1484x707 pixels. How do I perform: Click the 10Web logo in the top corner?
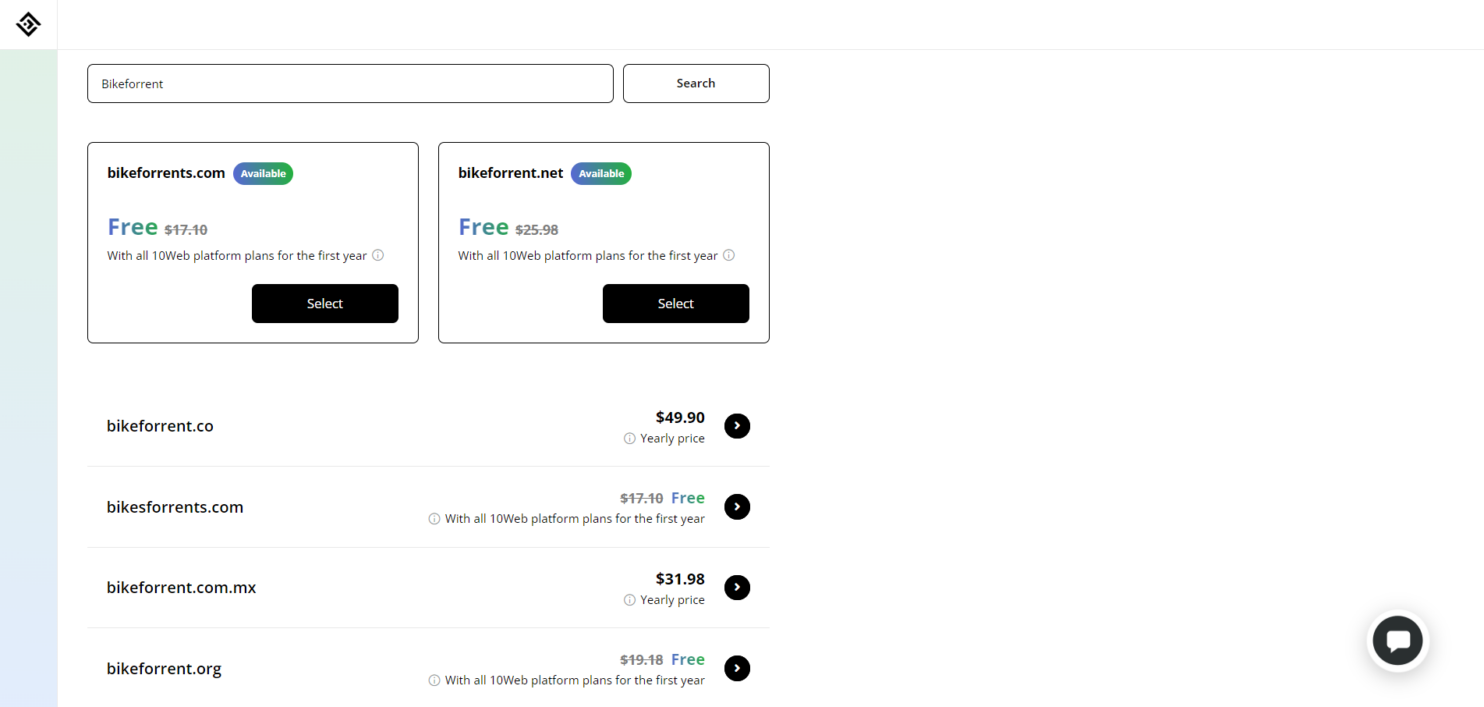(x=28, y=24)
